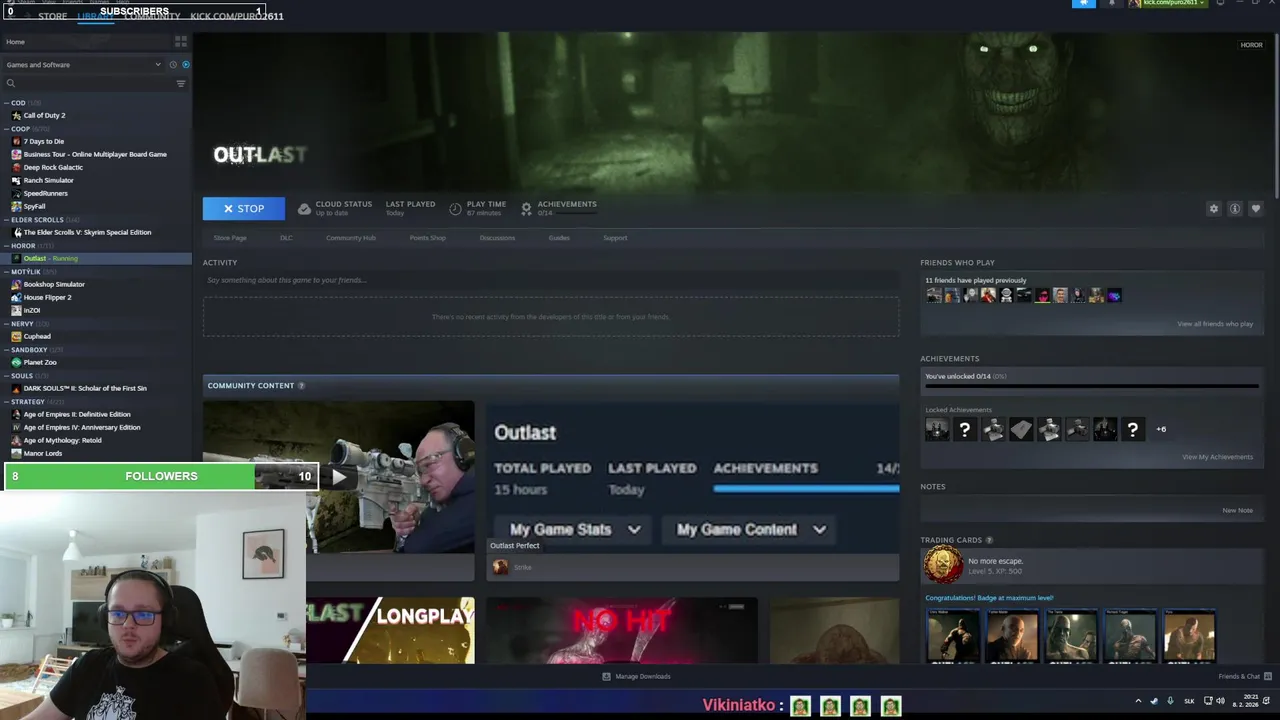The width and height of the screenshot is (1280, 720).
Task: Open the Guides tab
Action: (x=559, y=238)
